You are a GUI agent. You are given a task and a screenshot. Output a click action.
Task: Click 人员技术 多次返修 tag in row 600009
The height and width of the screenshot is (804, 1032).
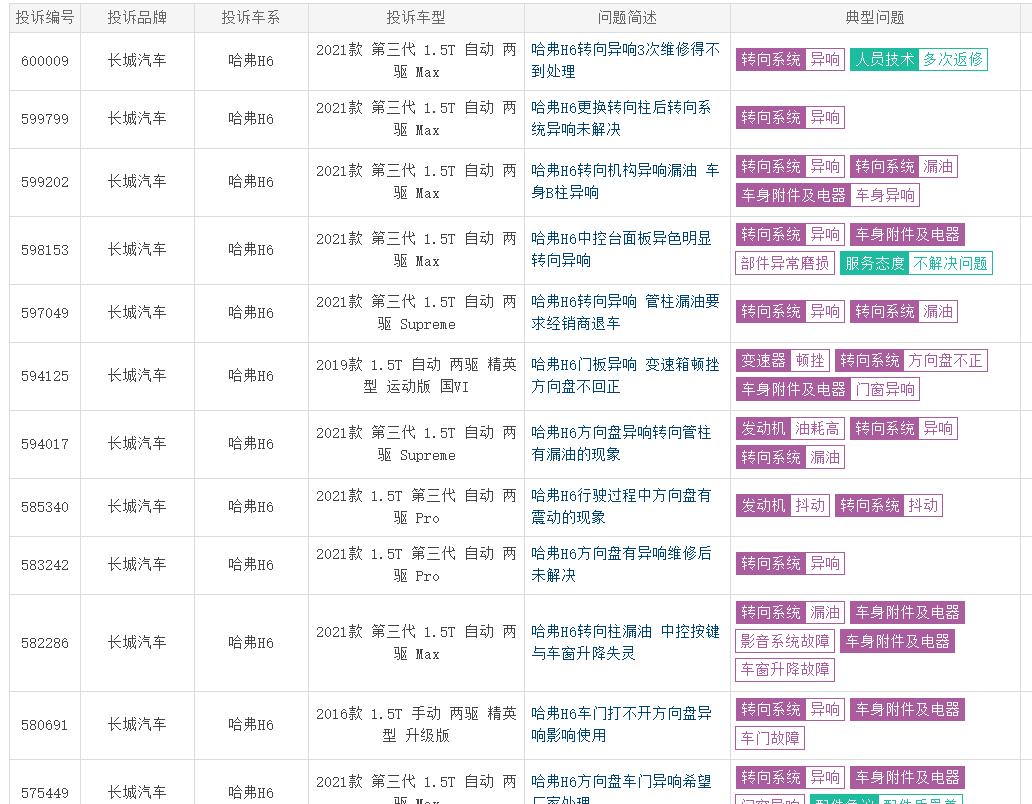(919, 60)
